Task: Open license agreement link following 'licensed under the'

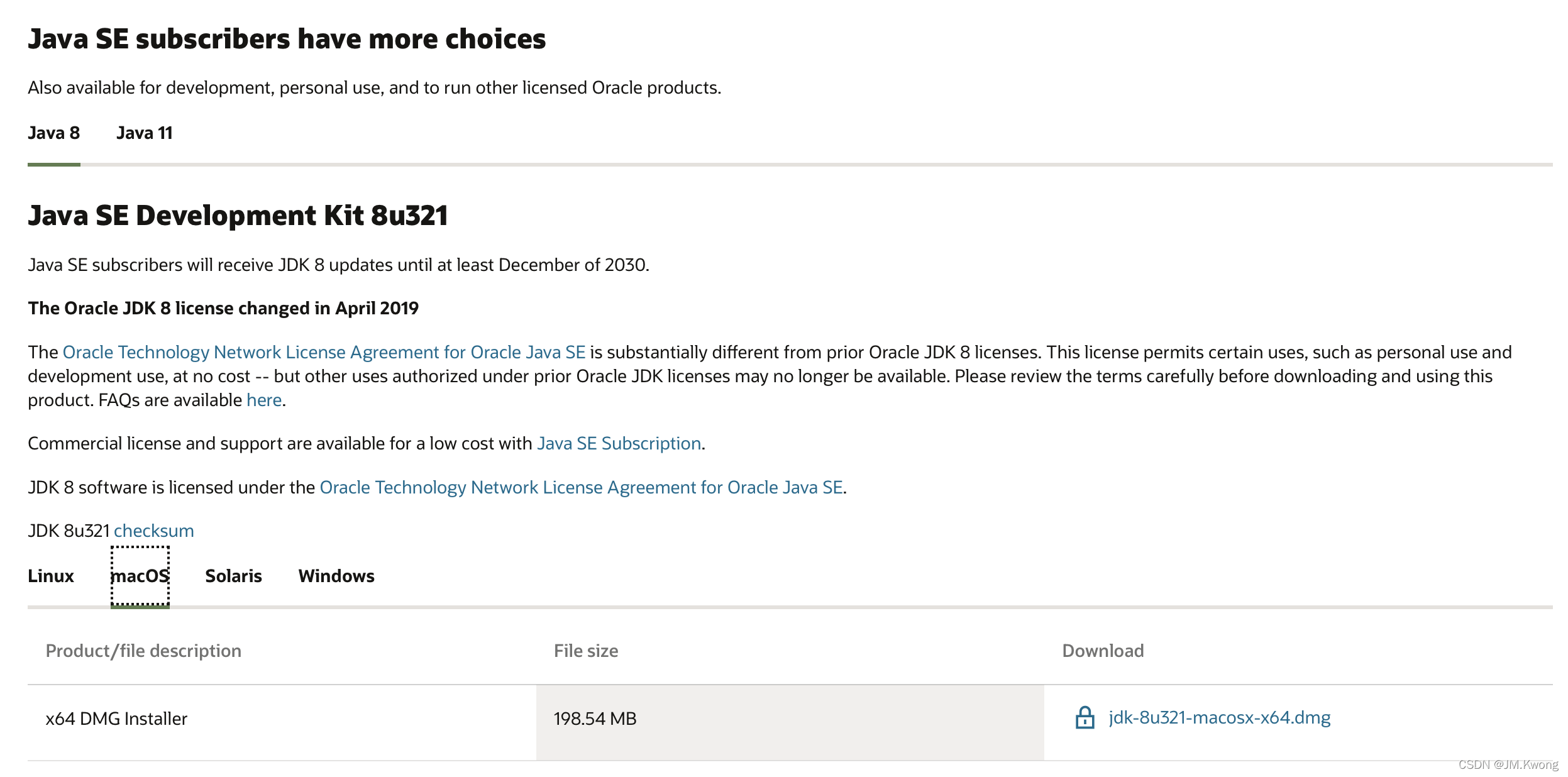Action: [x=581, y=488]
